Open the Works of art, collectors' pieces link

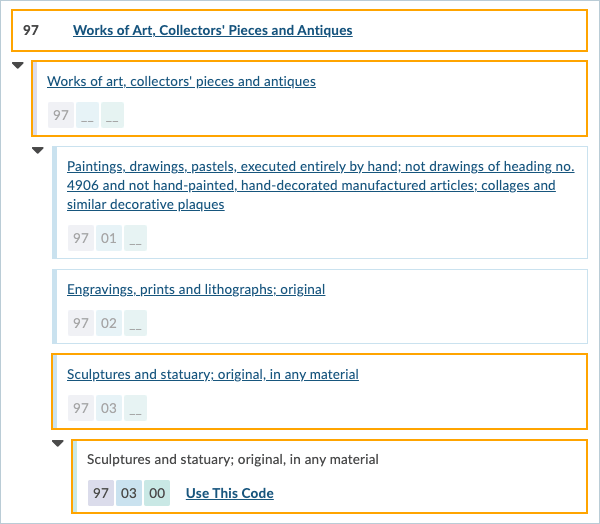tap(181, 81)
